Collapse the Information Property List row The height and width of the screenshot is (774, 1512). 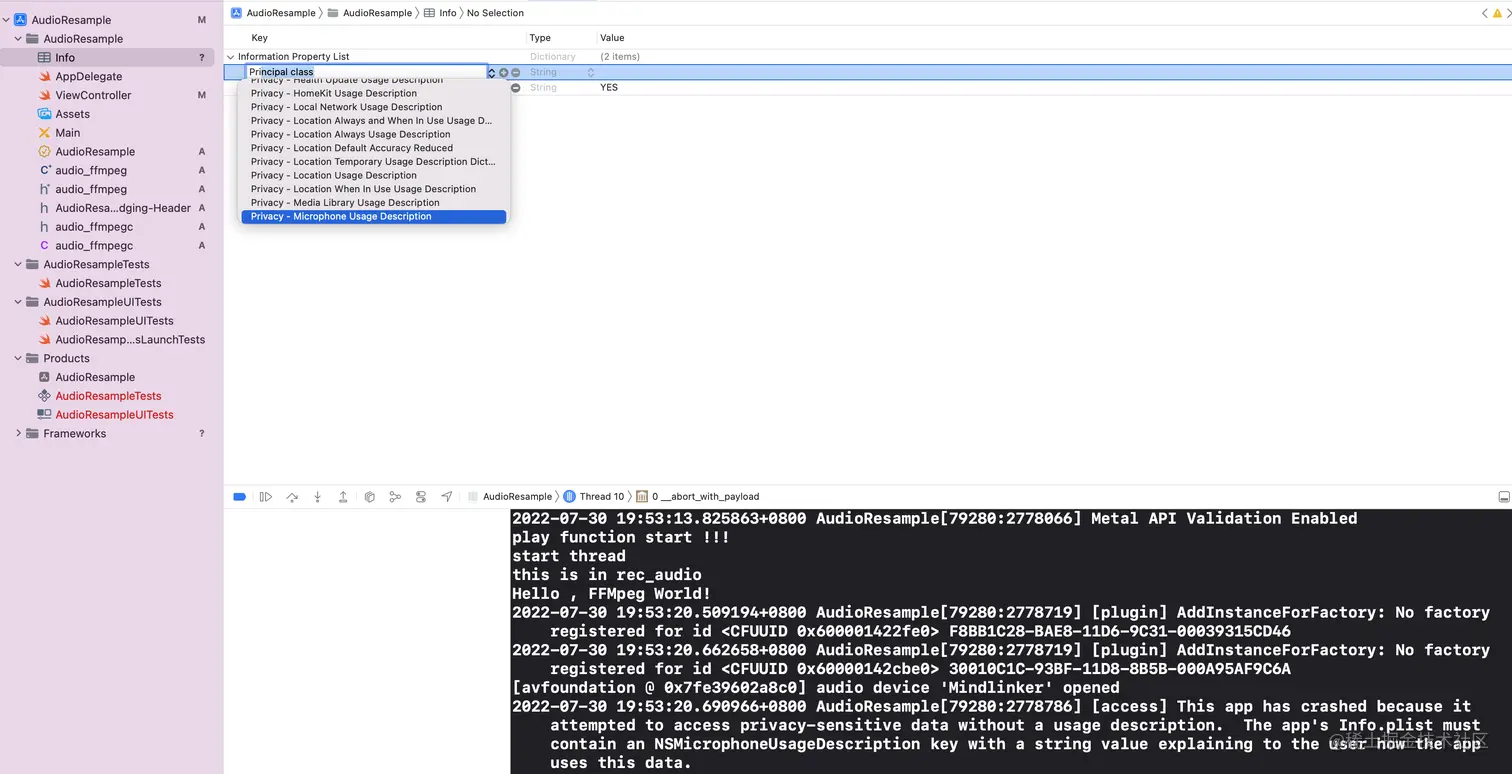(x=230, y=57)
